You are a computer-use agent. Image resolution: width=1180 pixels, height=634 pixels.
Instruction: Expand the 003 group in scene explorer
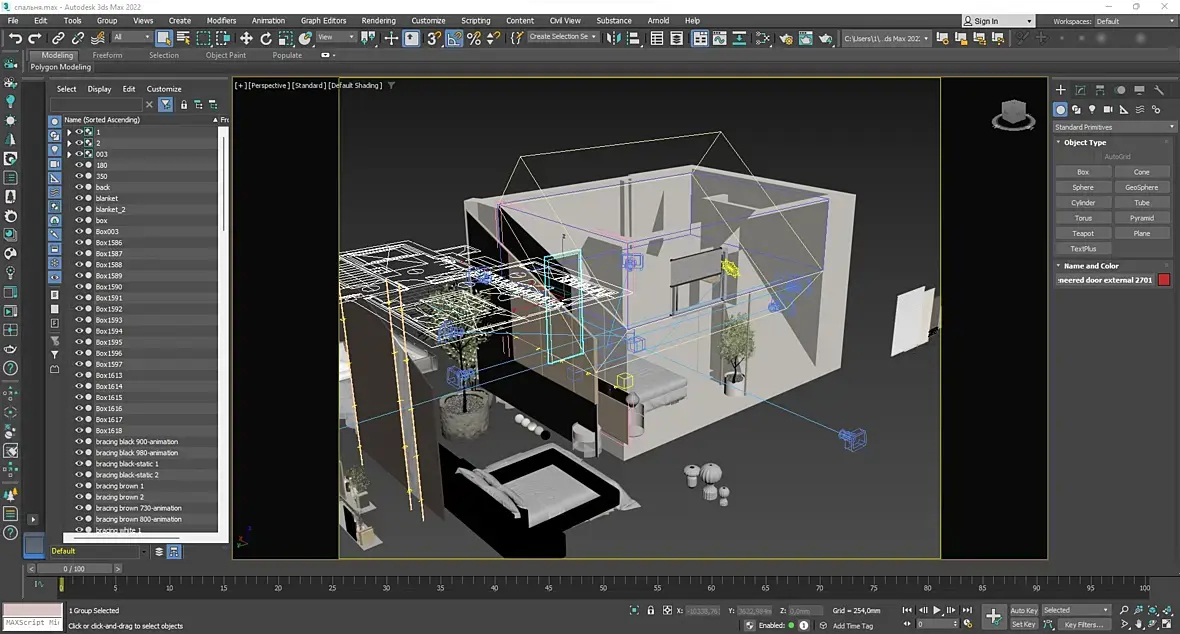click(69, 154)
